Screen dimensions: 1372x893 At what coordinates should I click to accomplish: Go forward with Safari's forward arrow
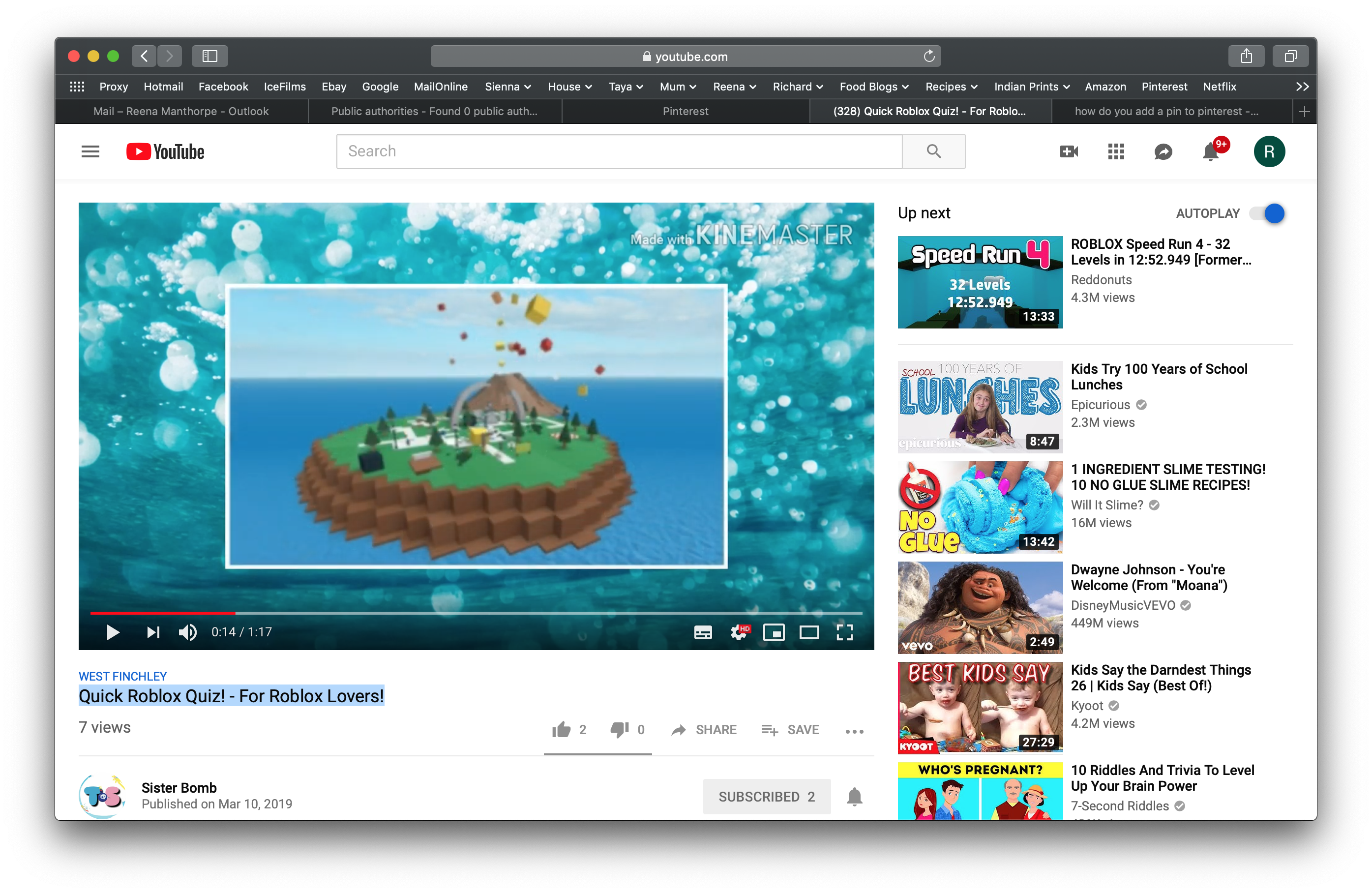(170, 56)
